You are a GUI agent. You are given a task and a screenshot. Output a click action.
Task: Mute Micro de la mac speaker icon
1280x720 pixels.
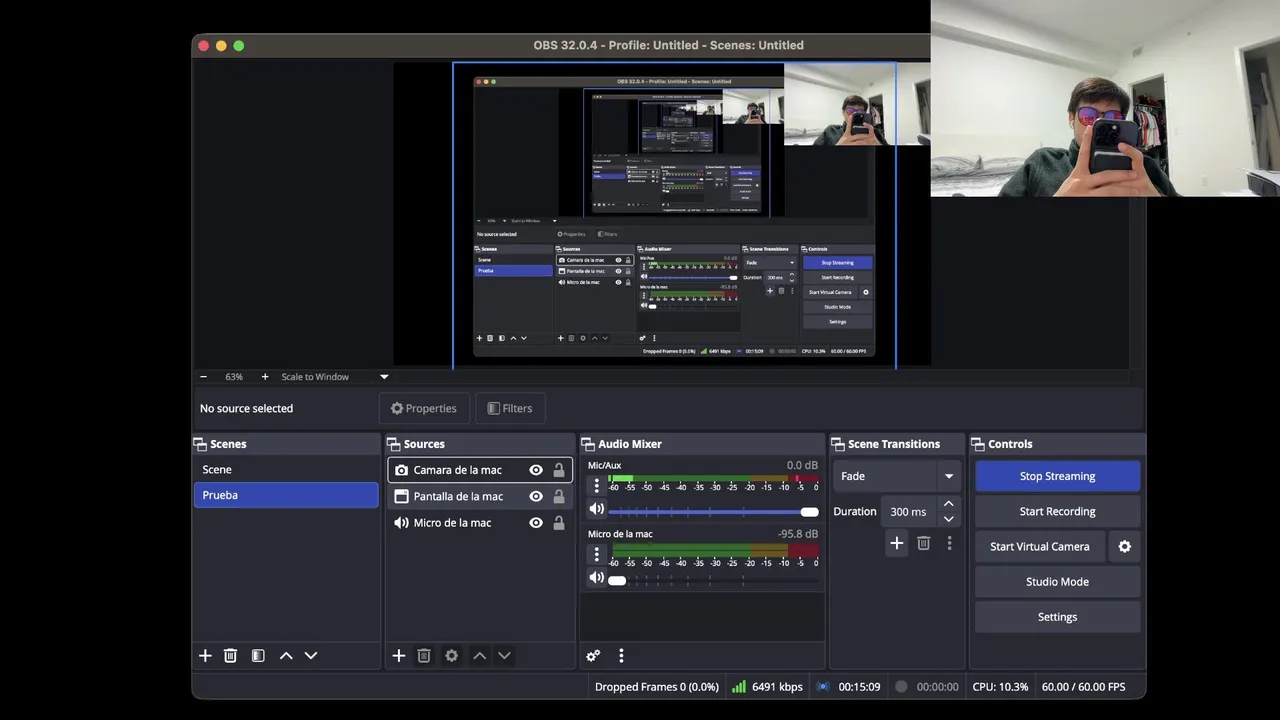(x=597, y=578)
